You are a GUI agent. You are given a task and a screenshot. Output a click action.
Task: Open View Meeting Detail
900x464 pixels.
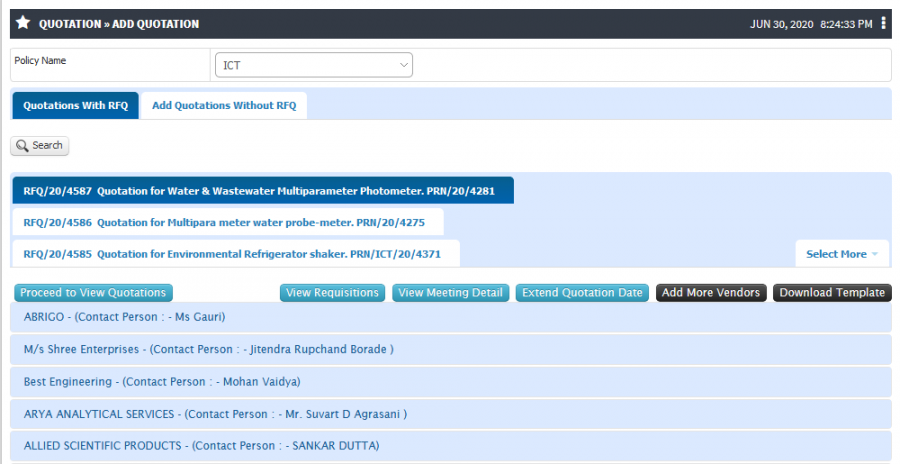pos(451,293)
